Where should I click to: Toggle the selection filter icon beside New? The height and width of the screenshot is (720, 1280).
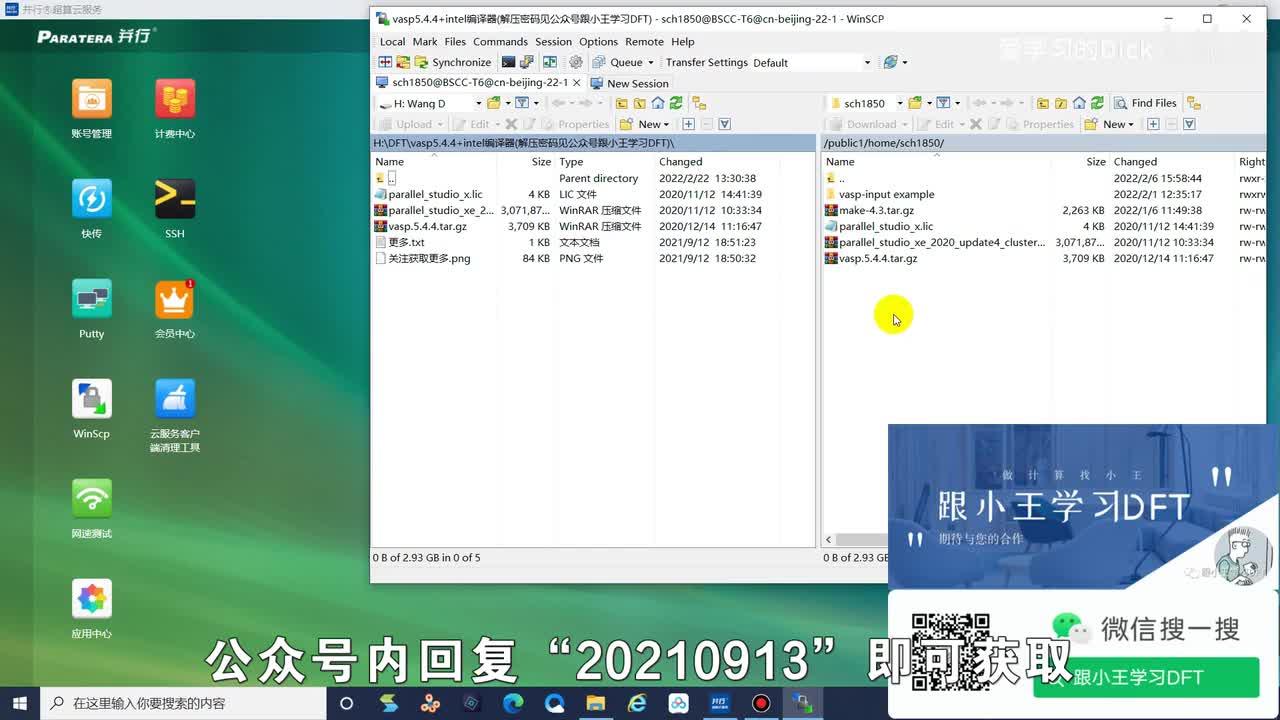tap(724, 124)
